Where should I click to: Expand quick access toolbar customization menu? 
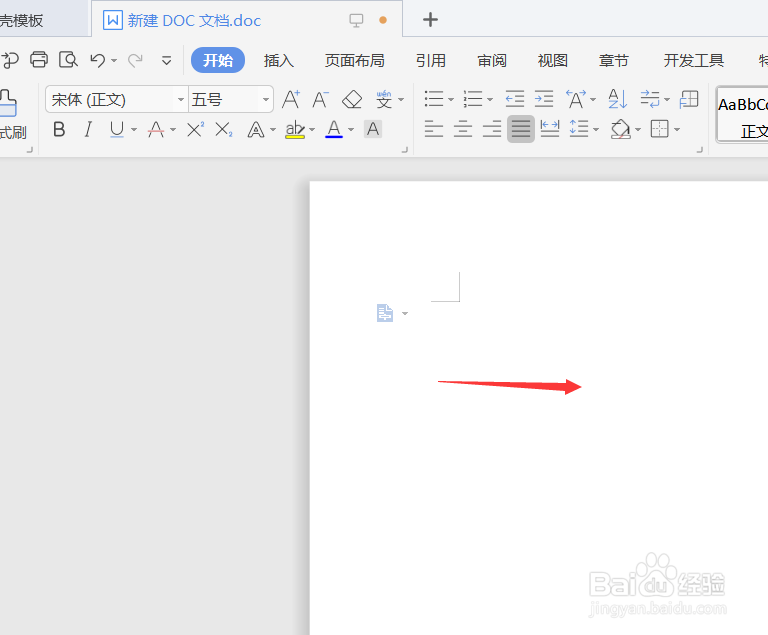click(x=167, y=61)
